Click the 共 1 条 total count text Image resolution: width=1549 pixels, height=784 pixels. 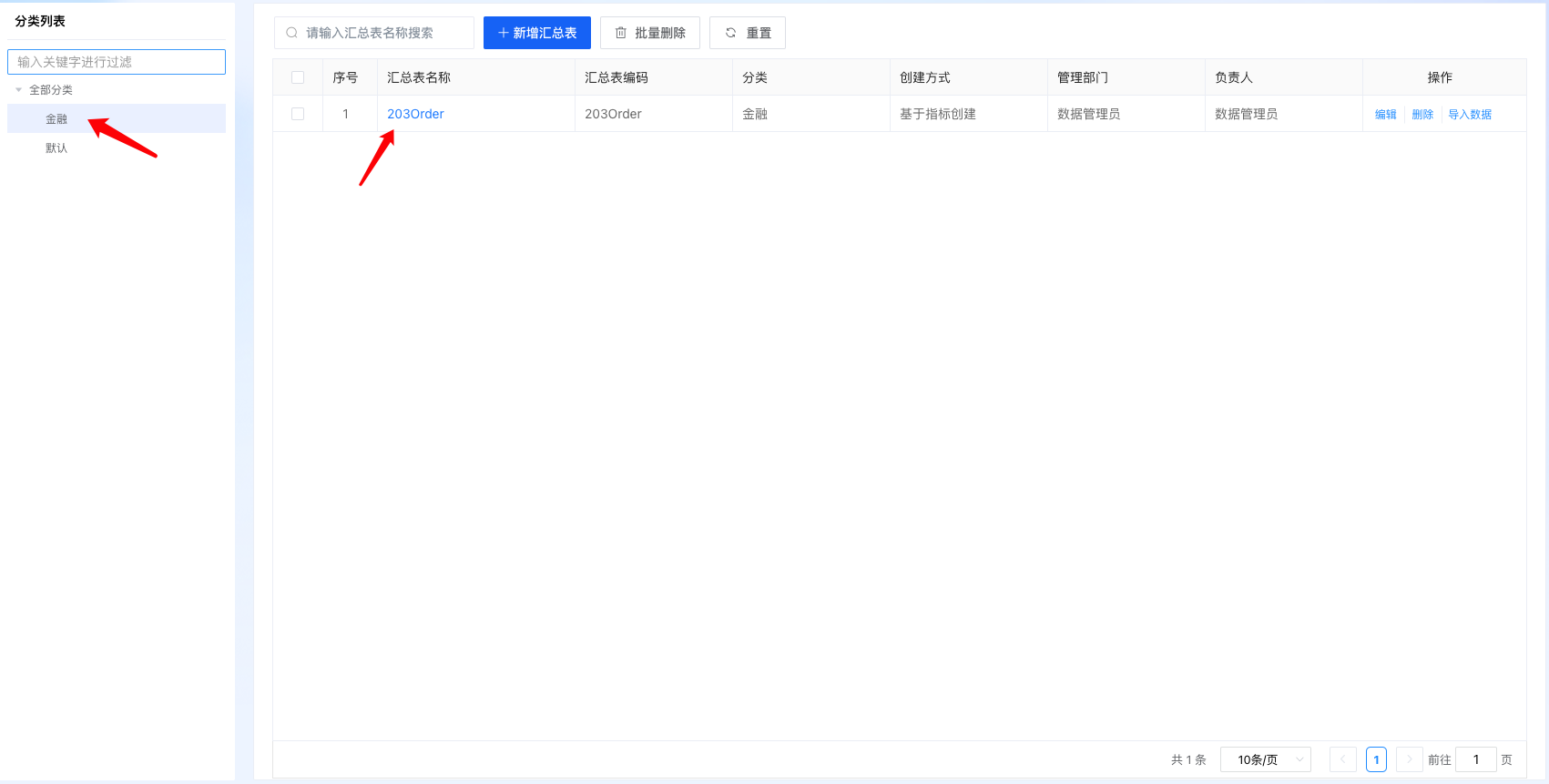[1188, 759]
